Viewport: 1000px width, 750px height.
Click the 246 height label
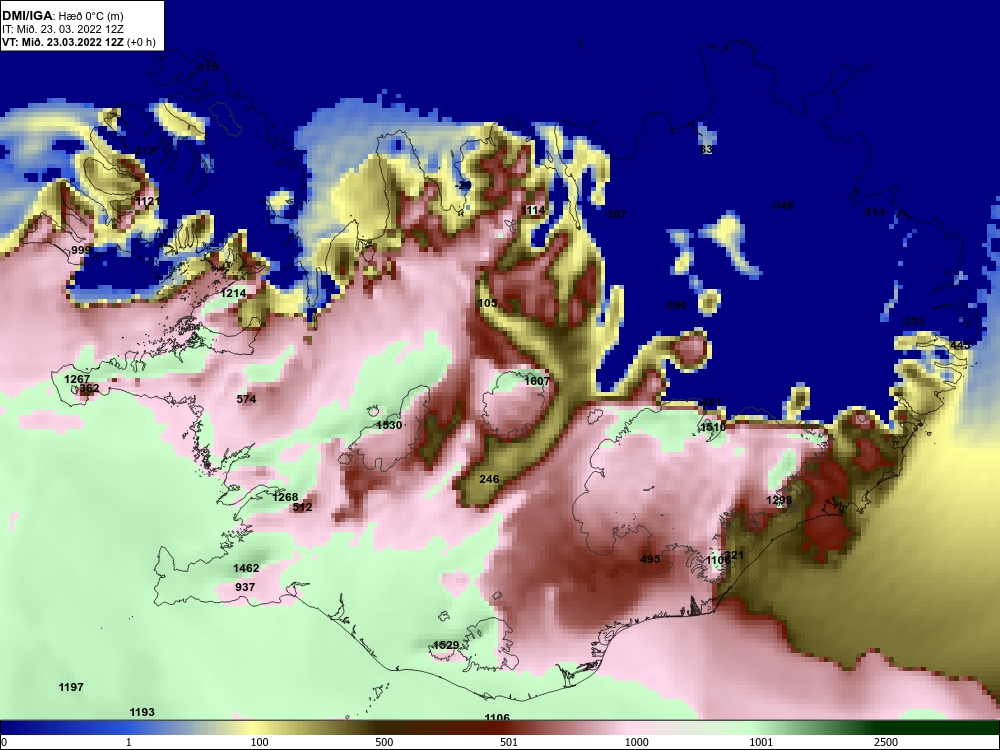(489, 480)
